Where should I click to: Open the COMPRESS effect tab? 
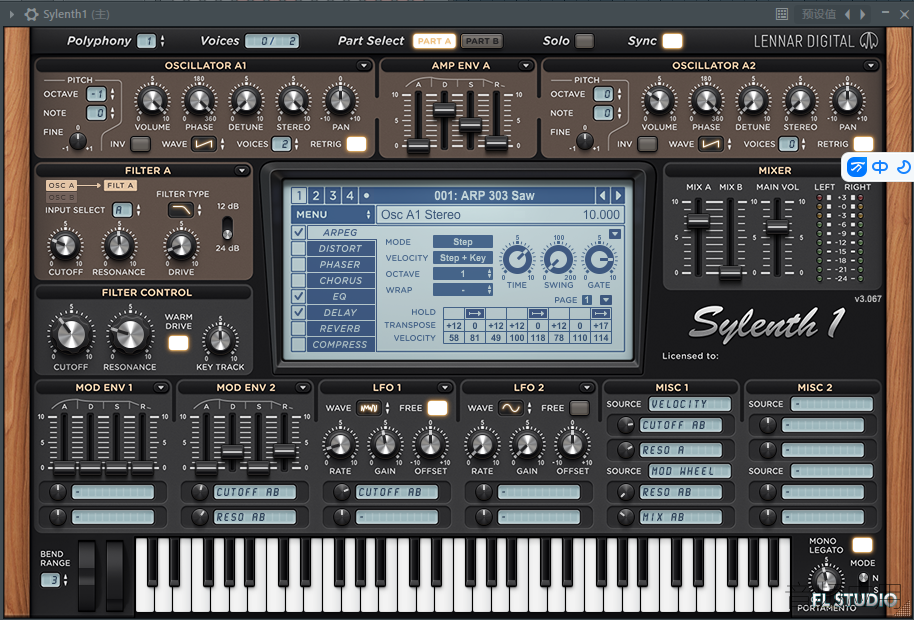[340, 344]
